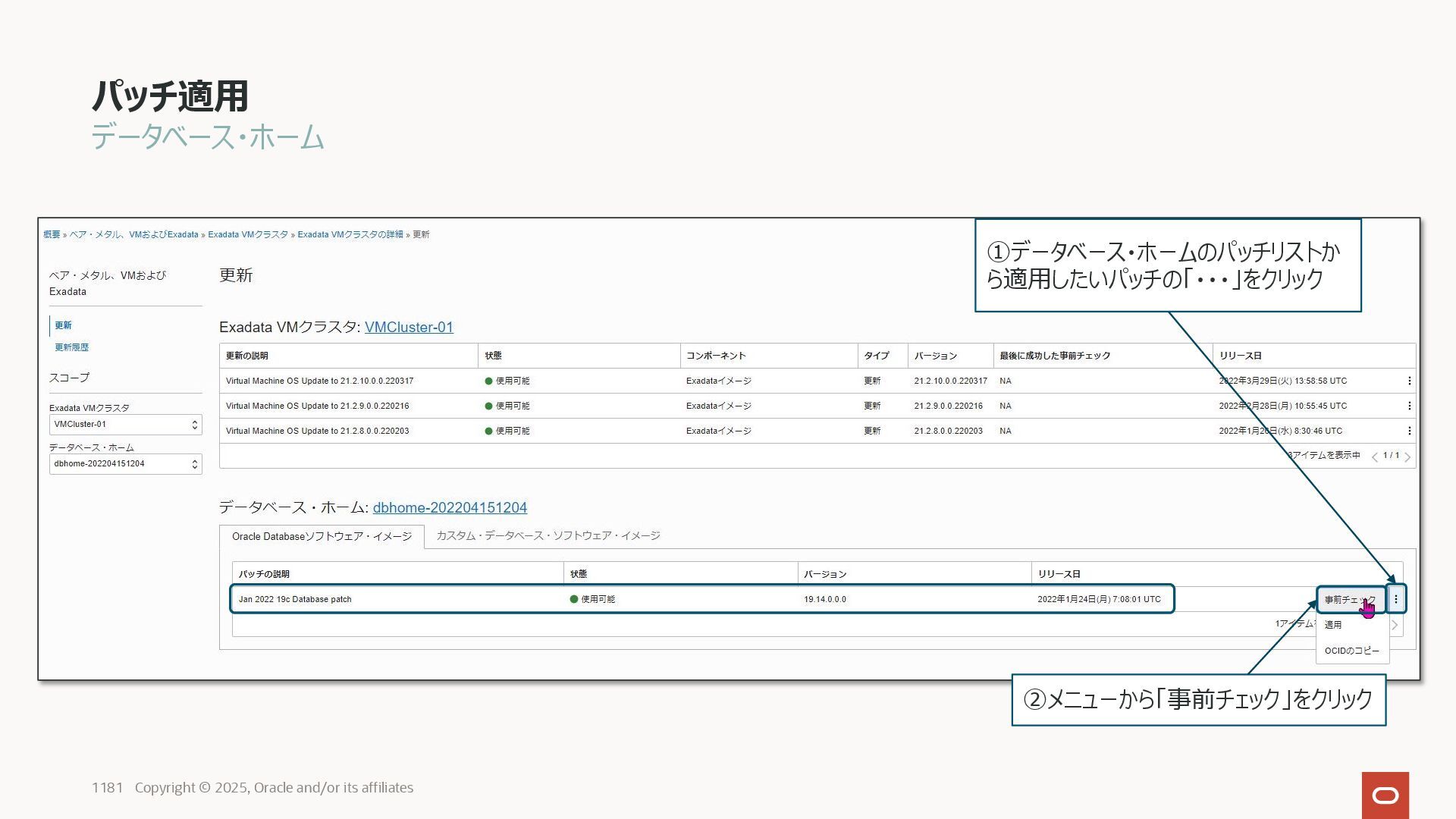Open actions menu for 21.2.9.0.0.220216 update row
This screenshot has height=819, width=1456.
point(1409,406)
